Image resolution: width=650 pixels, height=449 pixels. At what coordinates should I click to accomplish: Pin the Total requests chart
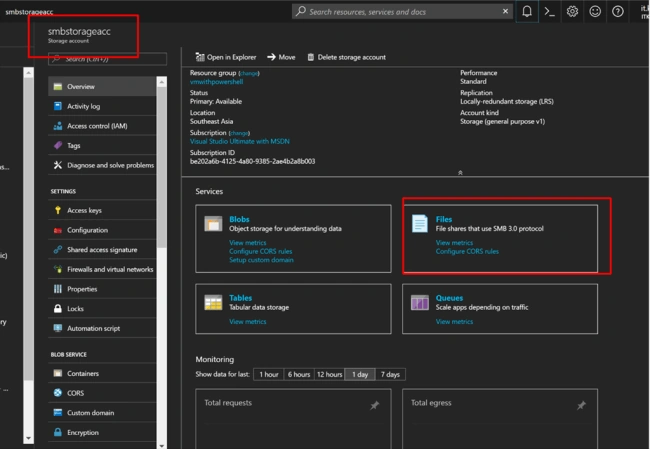point(374,405)
